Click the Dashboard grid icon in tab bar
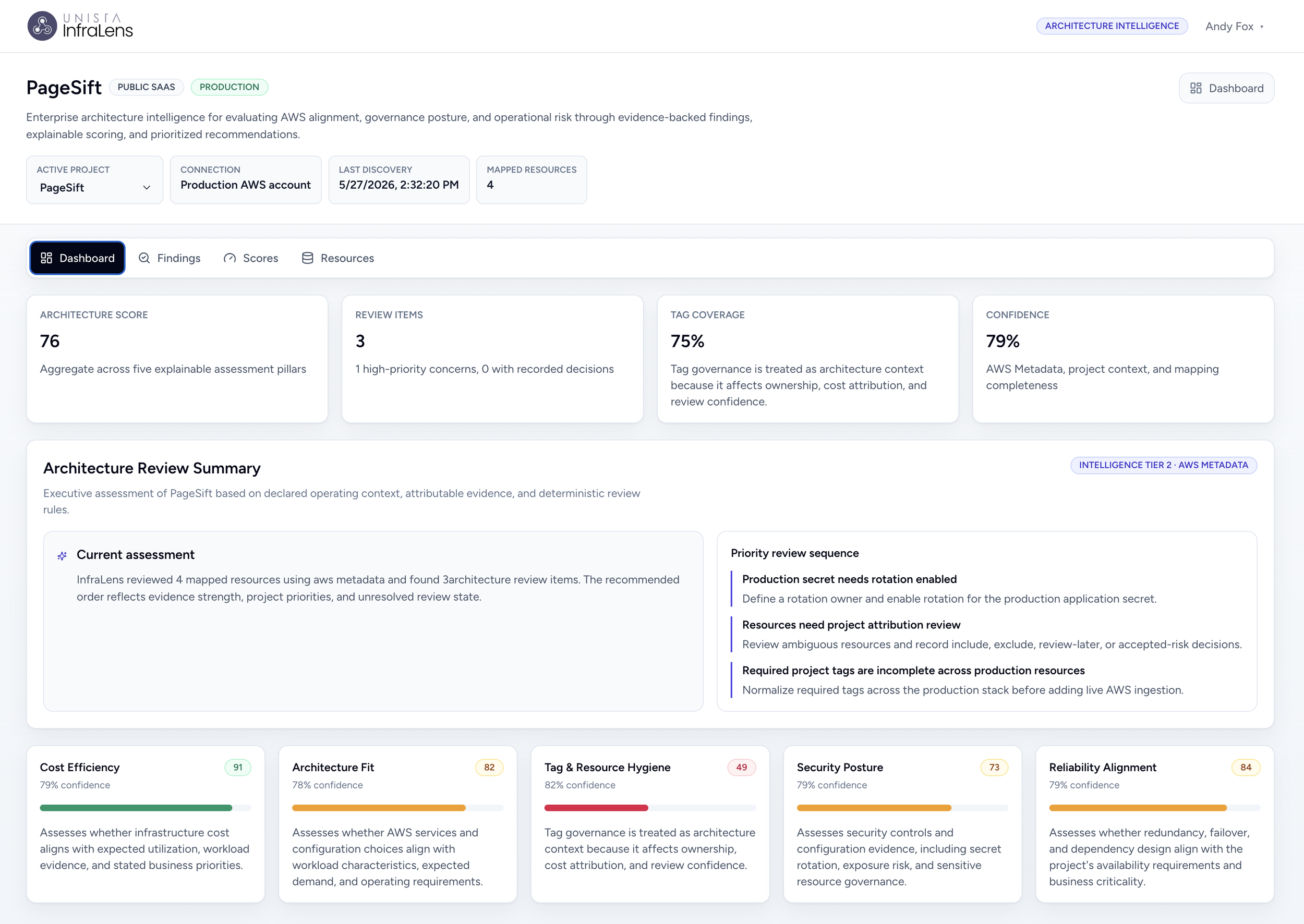The height and width of the screenshot is (924, 1304). pyautogui.click(x=46, y=258)
